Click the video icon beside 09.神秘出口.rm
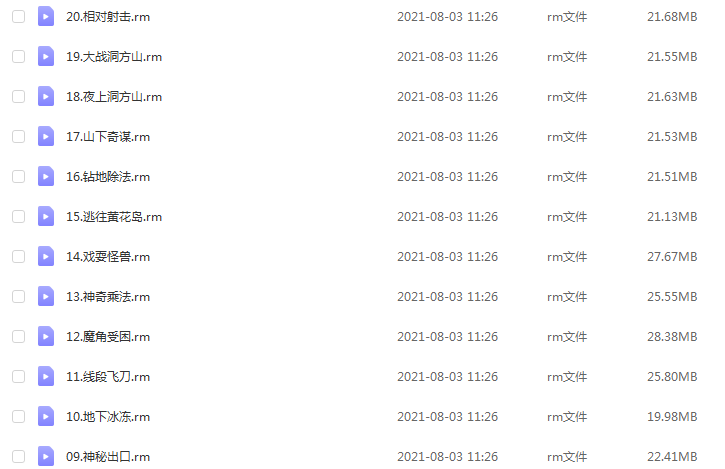 [x=46, y=457]
